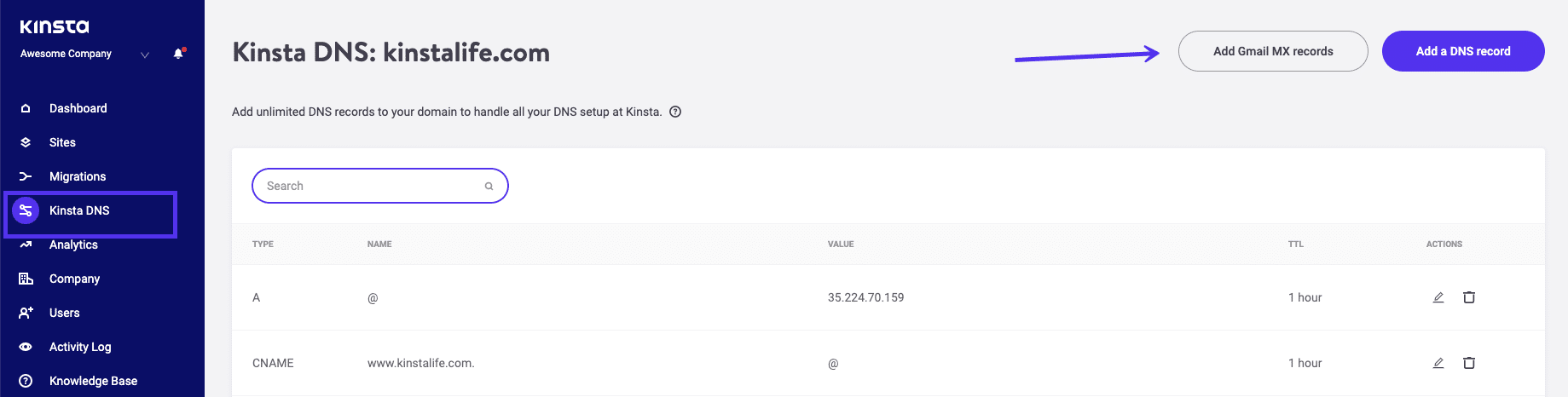Click the Add Gmail MX records button
The width and height of the screenshot is (1568, 397).
pyautogui.click(x=1273, y=51)
